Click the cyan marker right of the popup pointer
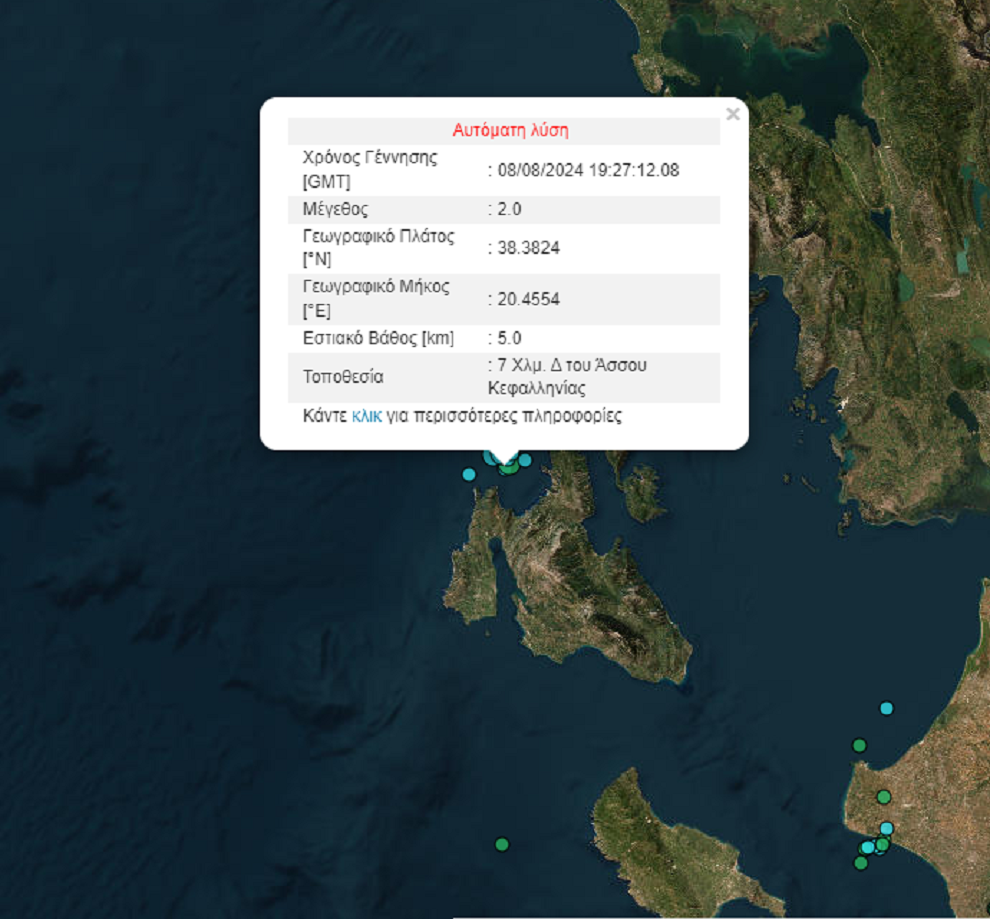Image resolution: width=990 pixels, height=919 pixels. 525,460
